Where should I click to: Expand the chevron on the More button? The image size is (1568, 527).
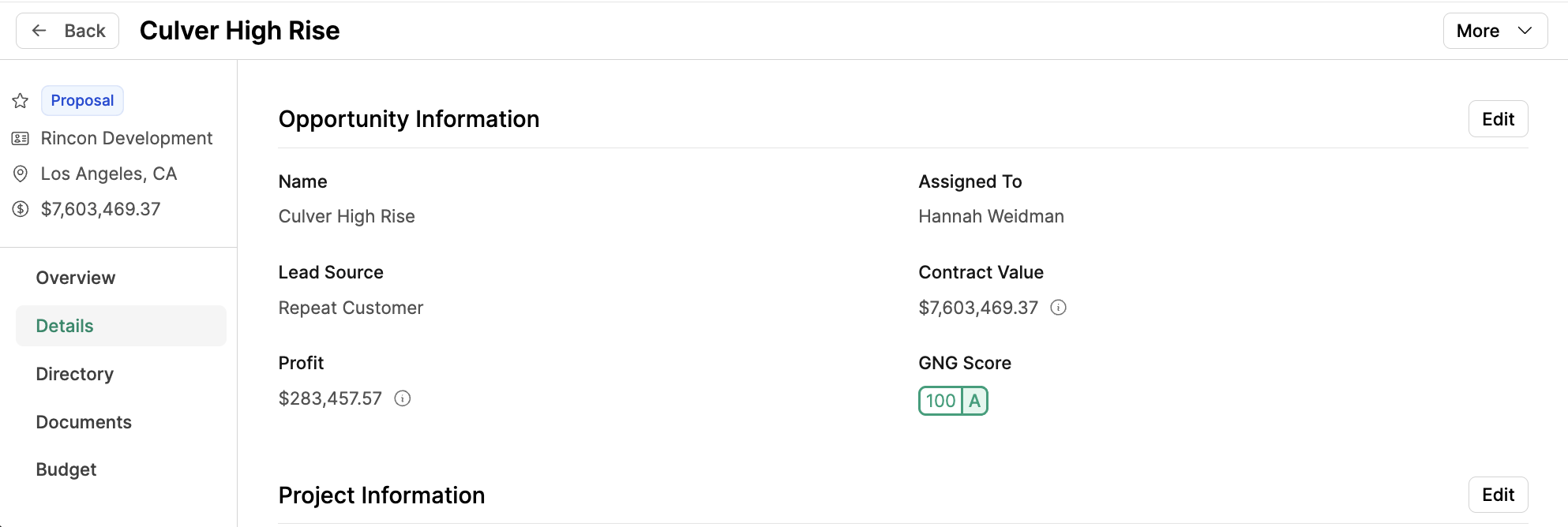(1525, 31)
